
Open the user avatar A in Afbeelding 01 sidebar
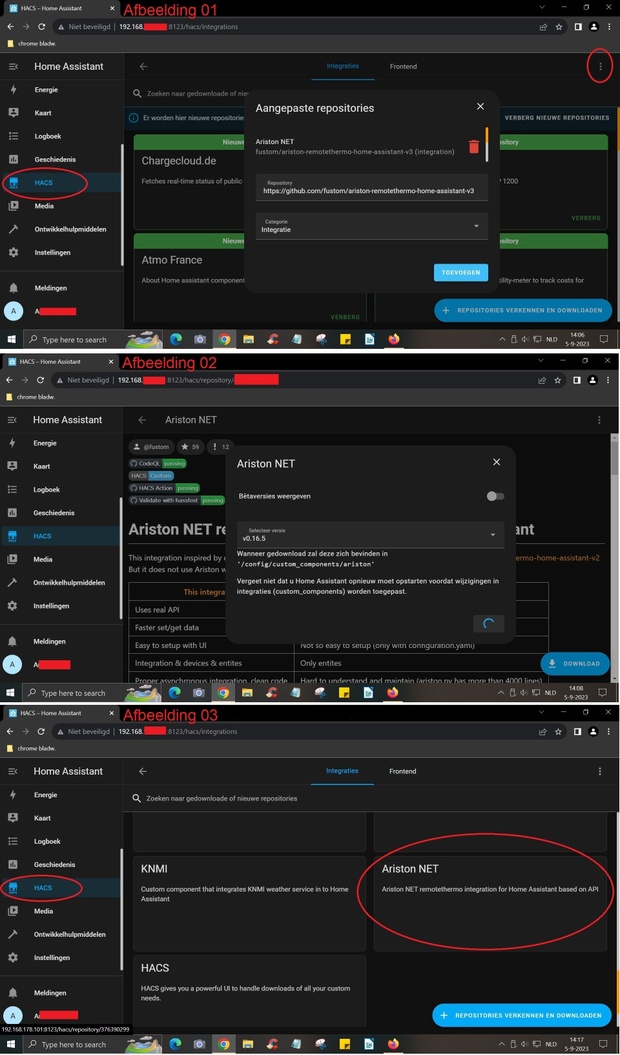[x=13, y=311]
